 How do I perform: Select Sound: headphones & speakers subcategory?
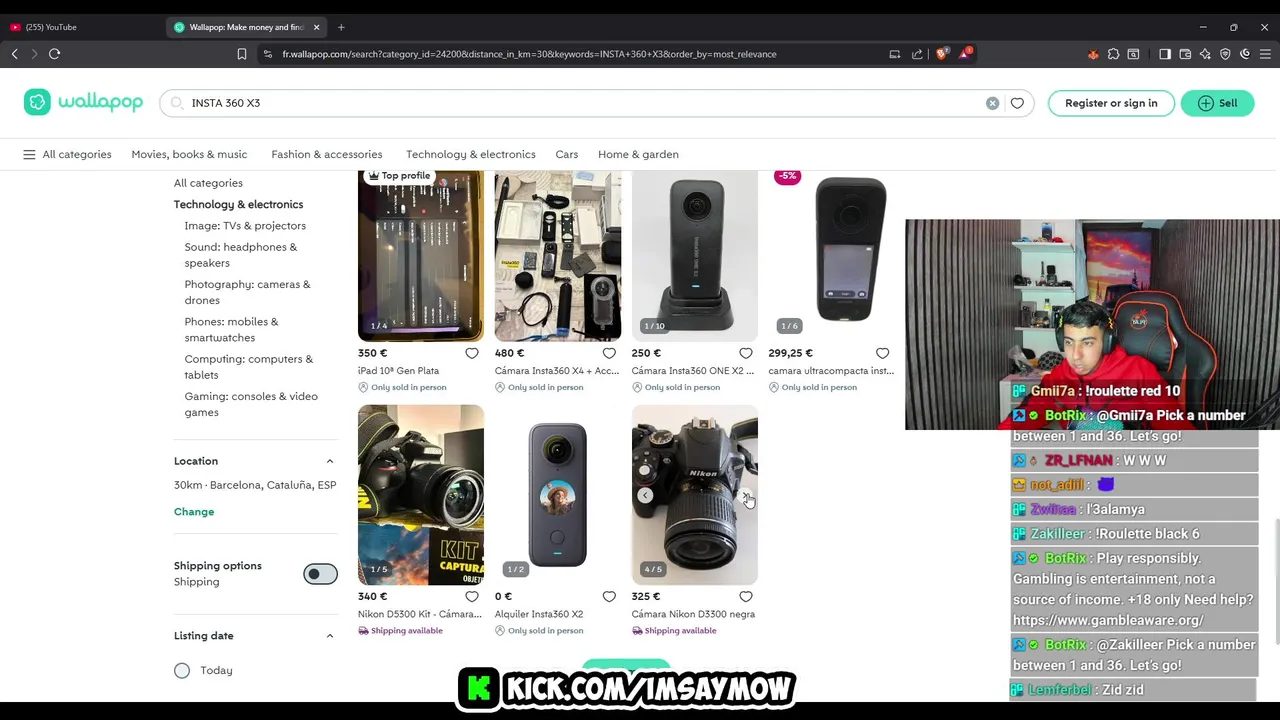point(241,255)
